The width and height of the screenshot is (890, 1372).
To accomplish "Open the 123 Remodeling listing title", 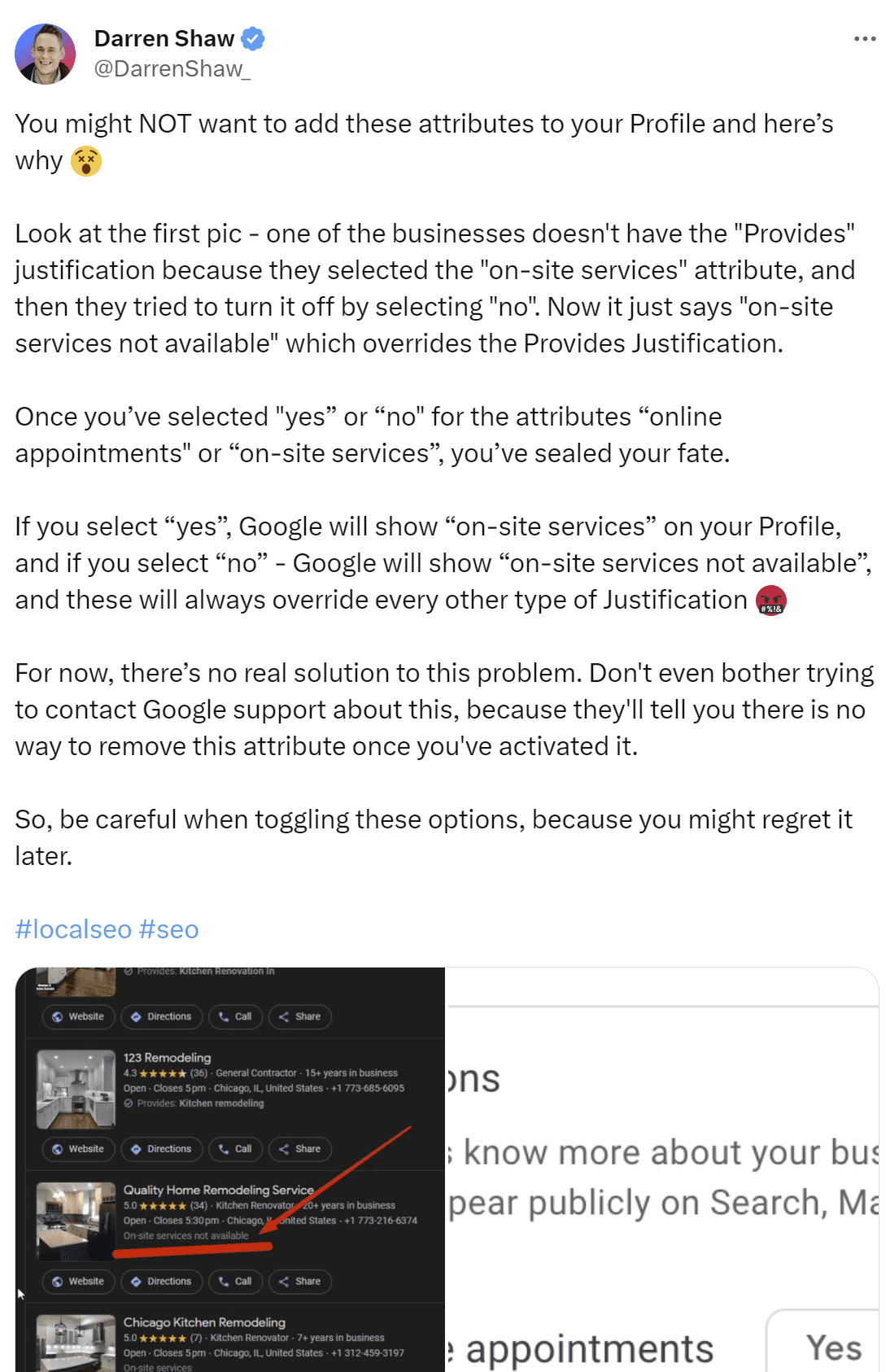I will 167,1058.
